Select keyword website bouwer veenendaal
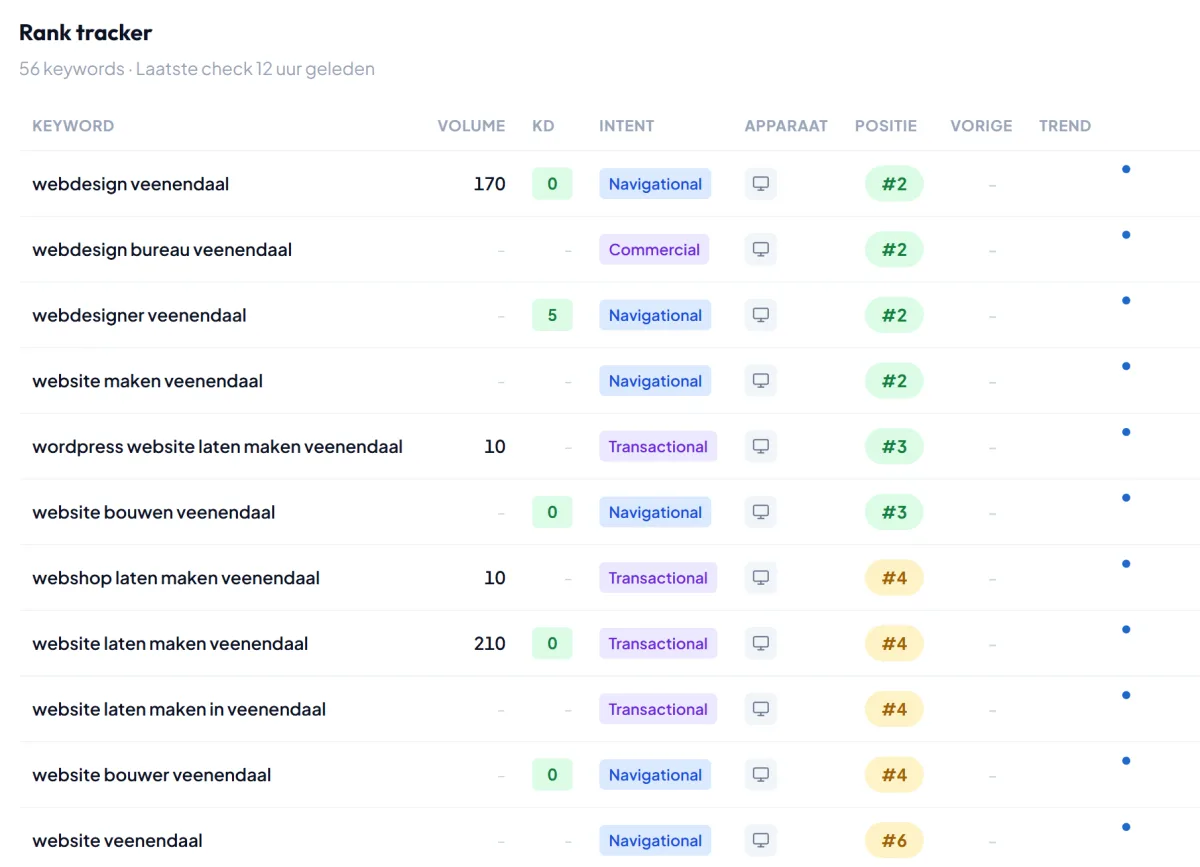Image resolution: width=1200 pixels, height=867 pixels. coord(152,775)
